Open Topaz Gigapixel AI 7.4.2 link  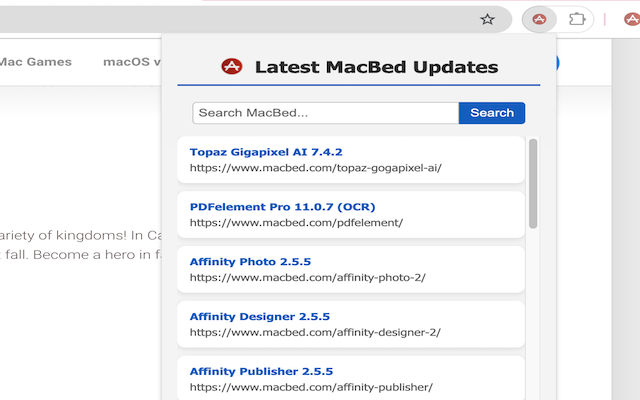266,152
